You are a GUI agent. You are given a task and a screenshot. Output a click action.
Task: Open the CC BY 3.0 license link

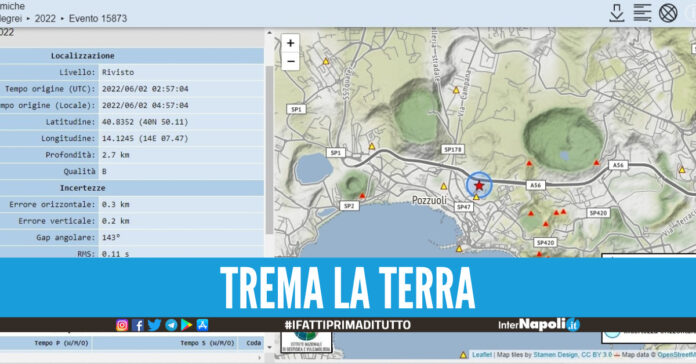[596, 355]
